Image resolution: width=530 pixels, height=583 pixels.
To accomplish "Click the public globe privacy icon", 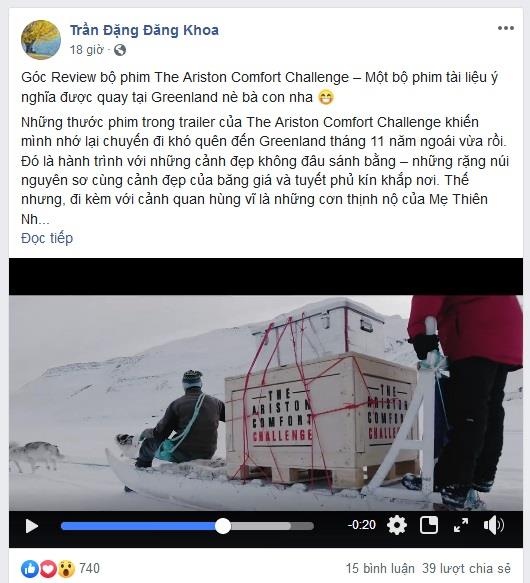I will [x=120, y=50].
